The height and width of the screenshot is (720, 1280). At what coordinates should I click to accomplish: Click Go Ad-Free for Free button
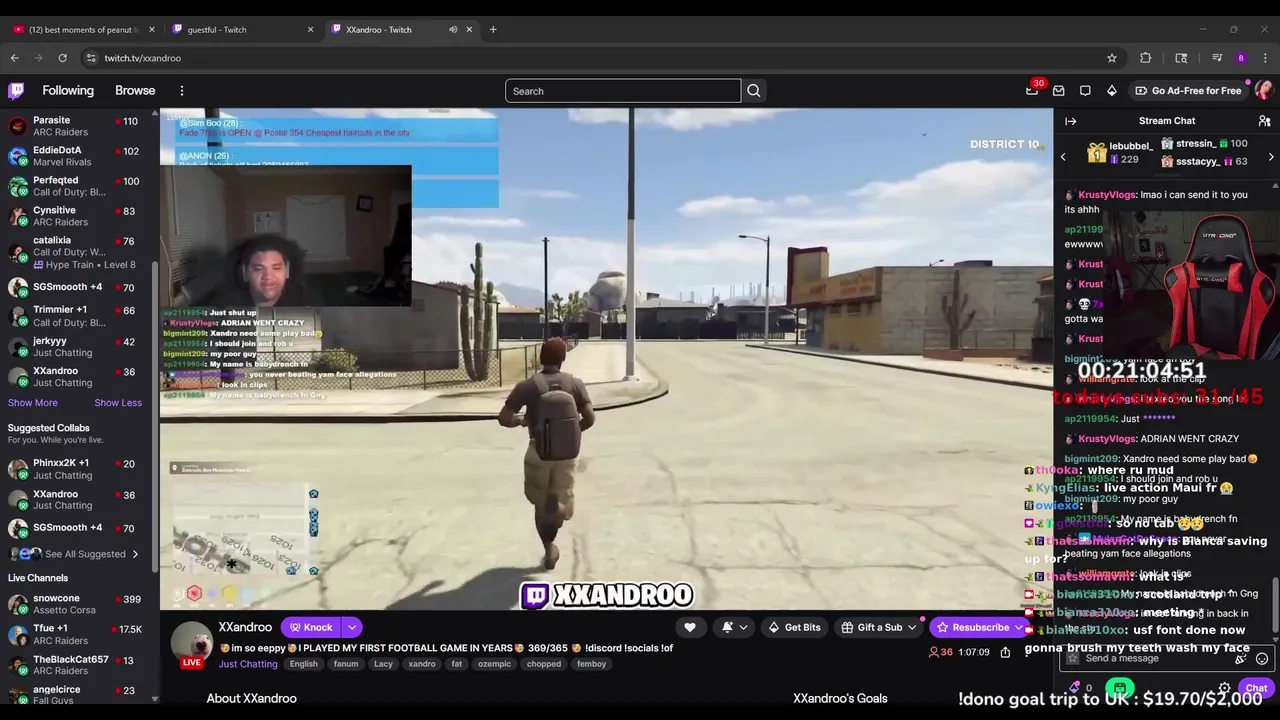(1188, 91)
